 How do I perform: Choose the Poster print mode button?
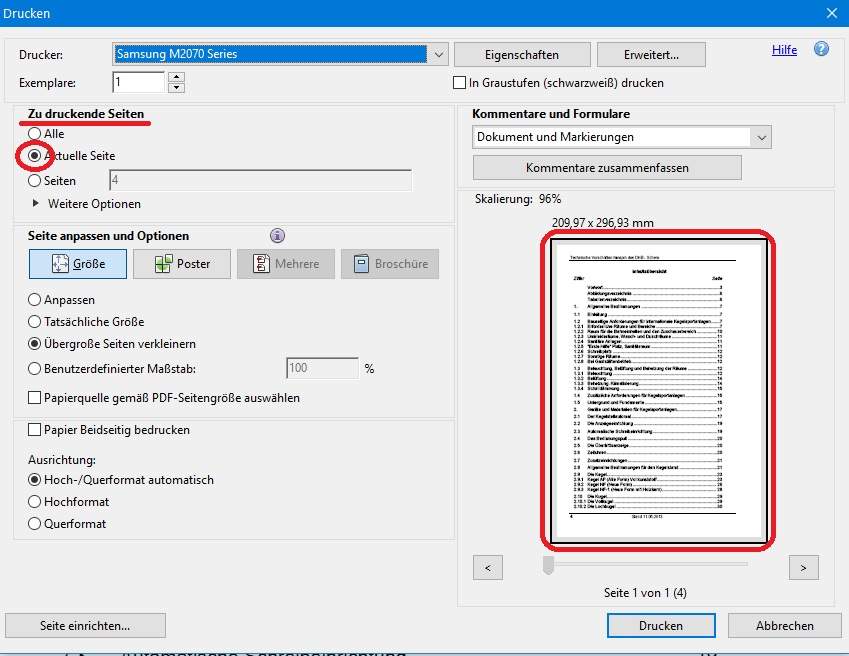point(181,264)
